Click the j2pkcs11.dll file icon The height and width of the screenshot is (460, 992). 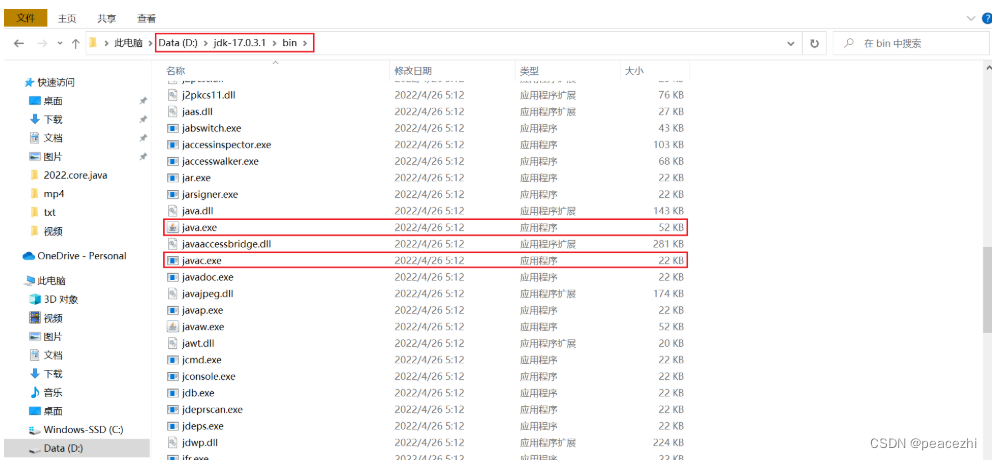(x=173, y=95)
